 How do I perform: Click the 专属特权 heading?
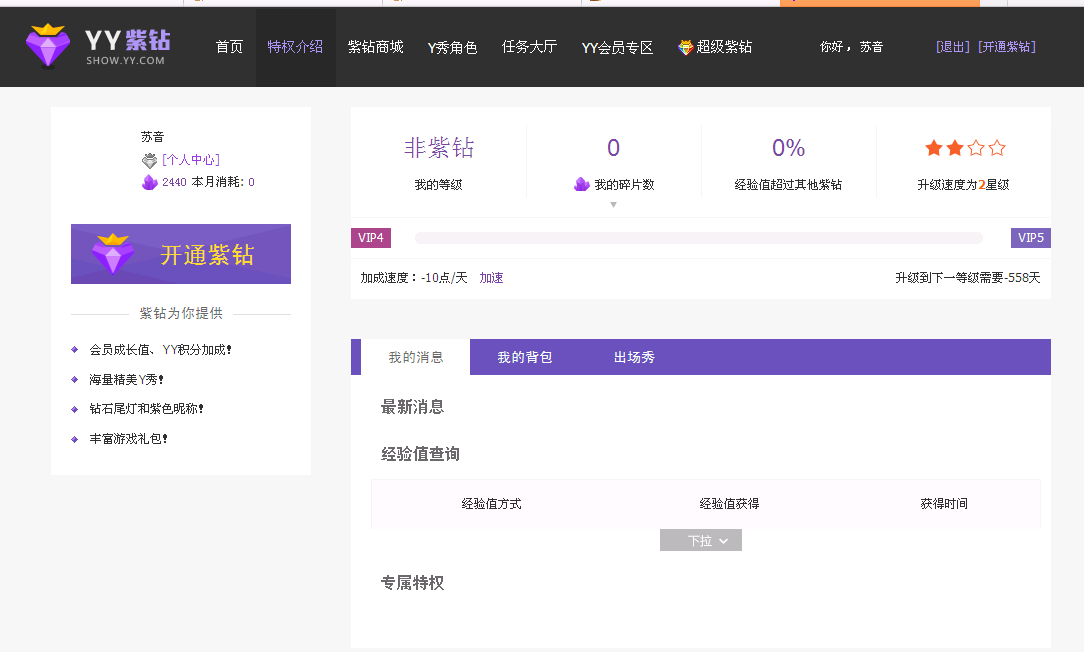(412, 583)
